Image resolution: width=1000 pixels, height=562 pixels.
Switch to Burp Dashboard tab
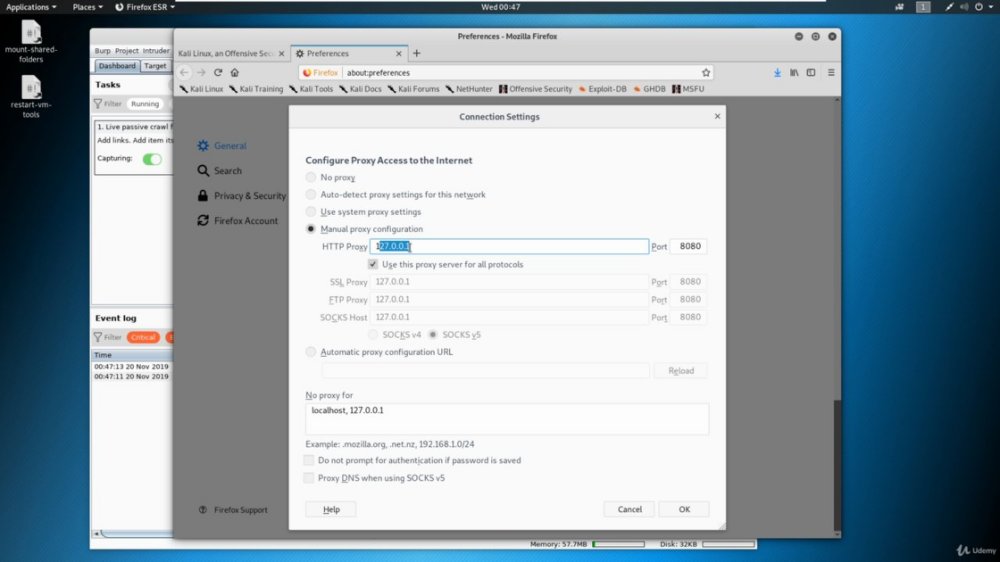pos(117,66)
